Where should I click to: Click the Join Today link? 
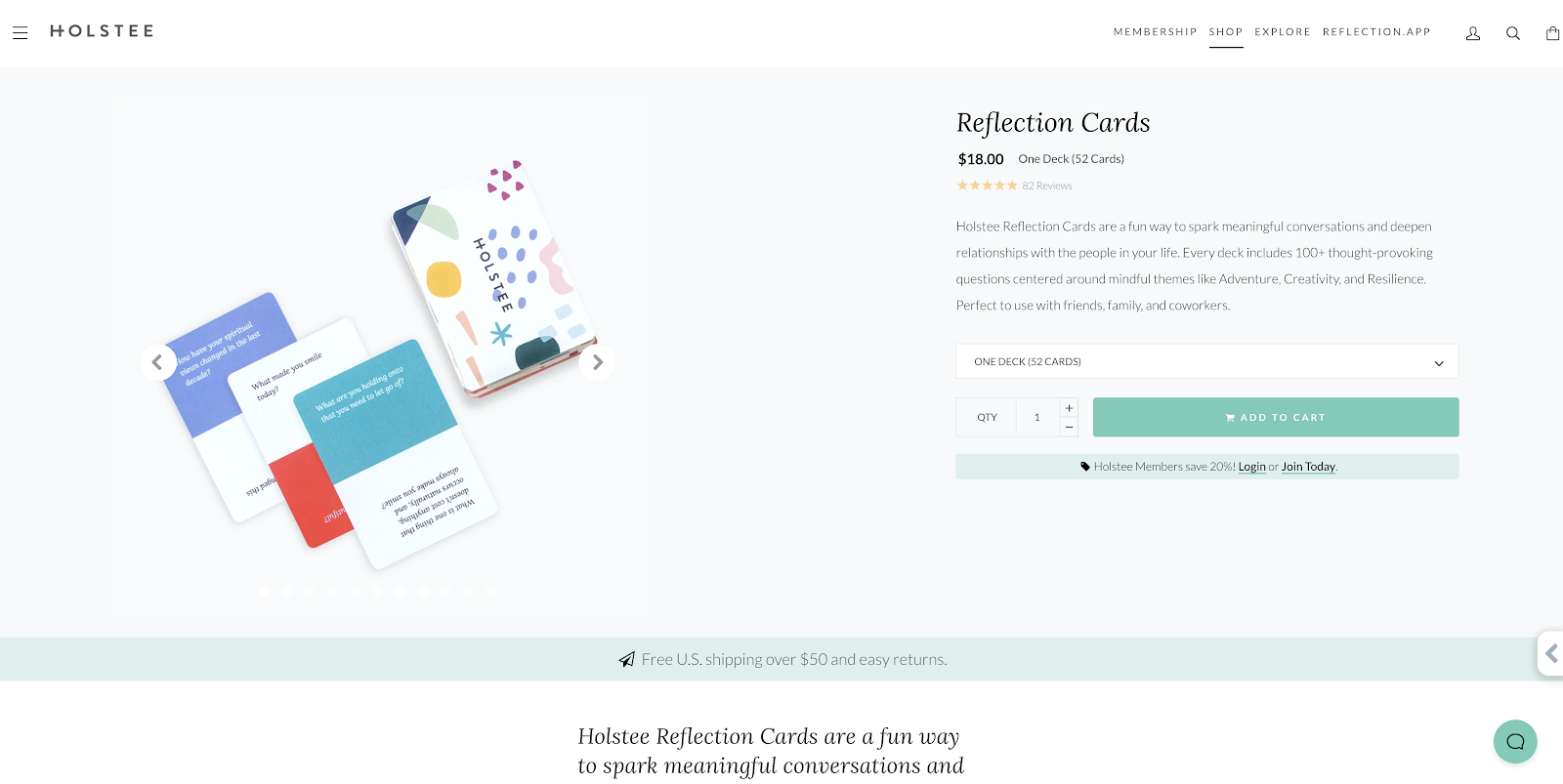(x=1307, y=467)
